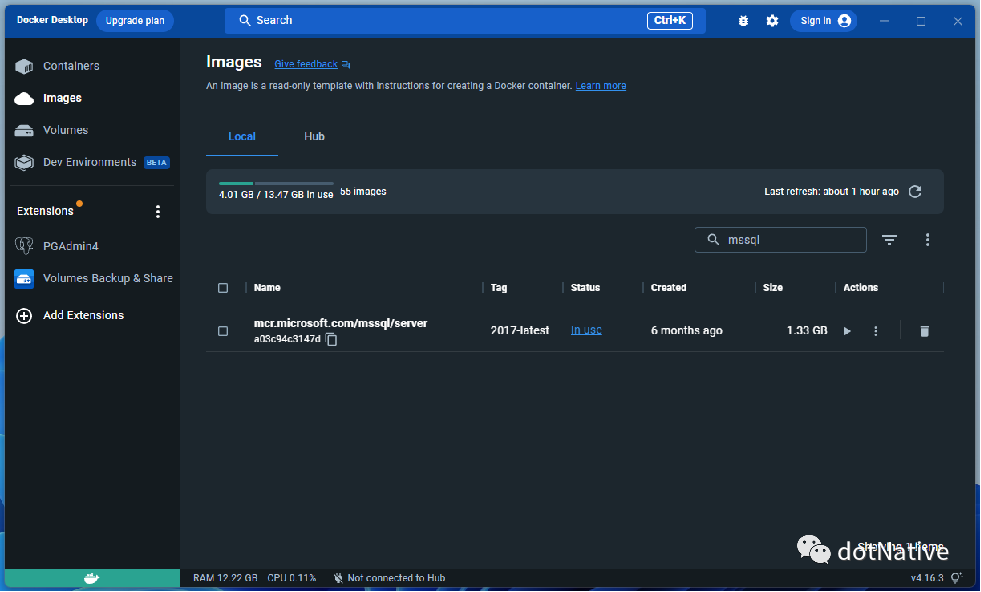Click disk usage progress bar

276,183
